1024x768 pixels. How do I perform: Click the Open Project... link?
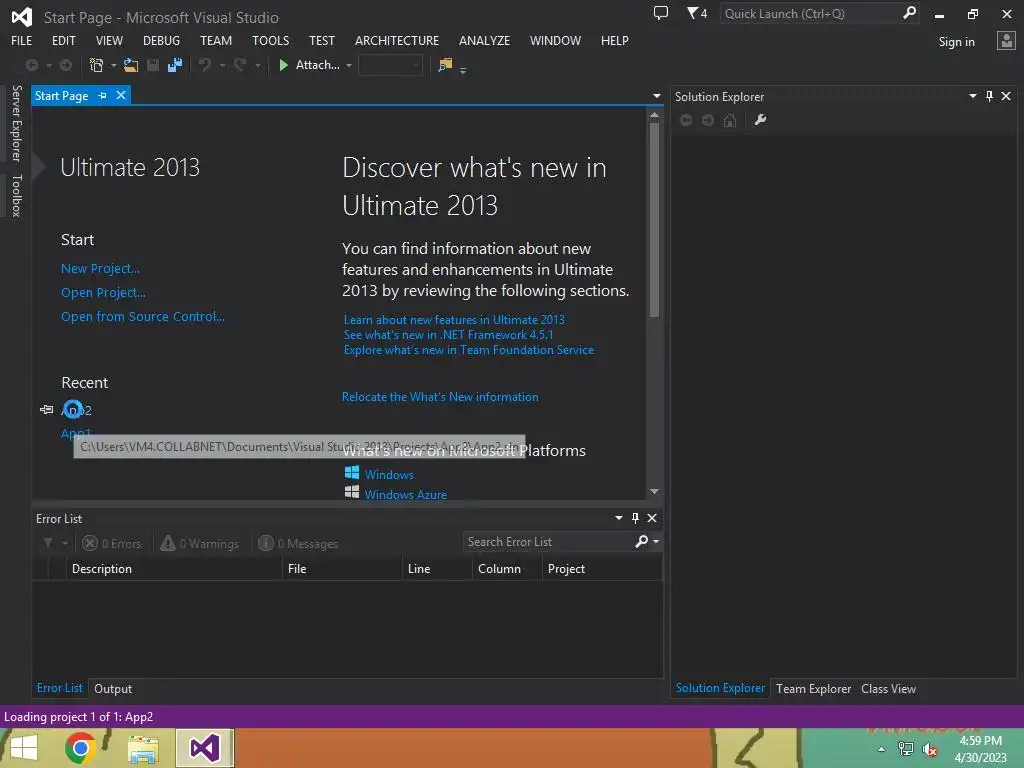pos(103,293)
